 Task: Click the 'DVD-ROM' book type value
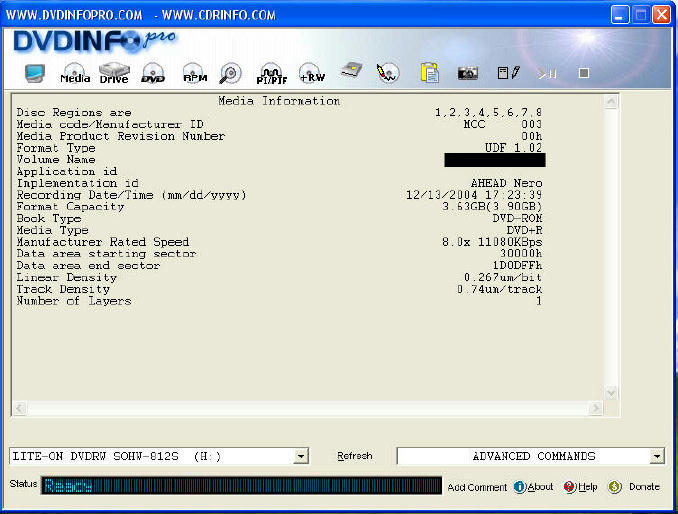tap(517, 218)
